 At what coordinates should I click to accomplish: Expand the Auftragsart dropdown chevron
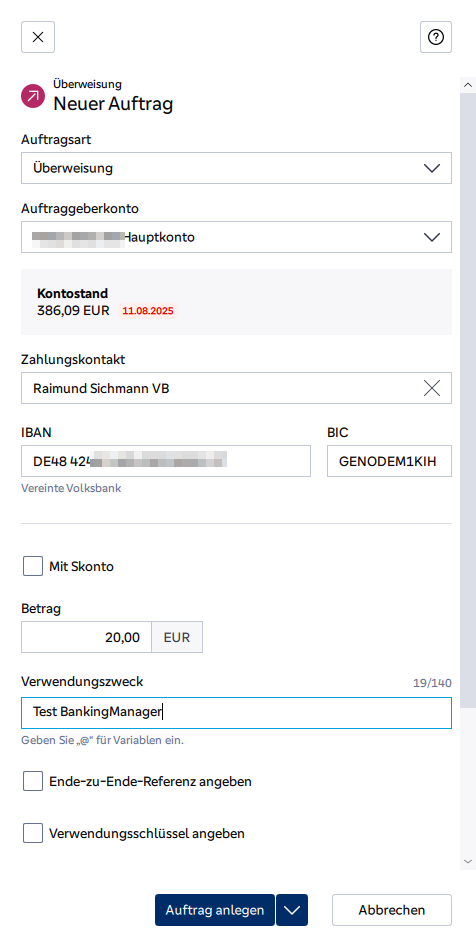(x=431, y=168)
